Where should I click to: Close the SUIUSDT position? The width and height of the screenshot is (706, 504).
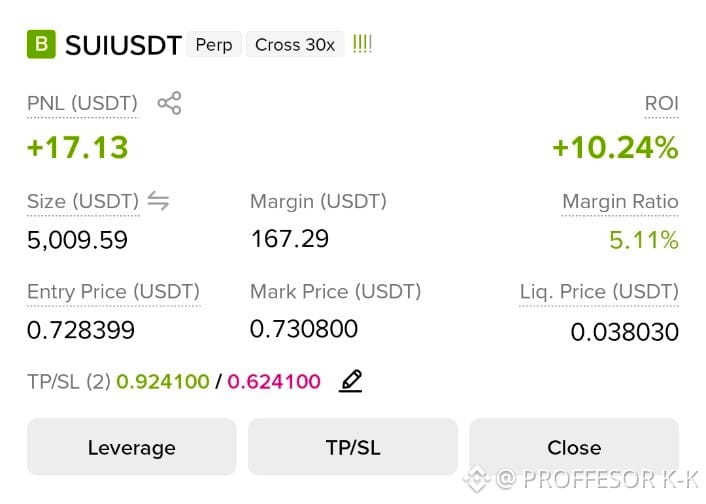(x=574, y=447)
